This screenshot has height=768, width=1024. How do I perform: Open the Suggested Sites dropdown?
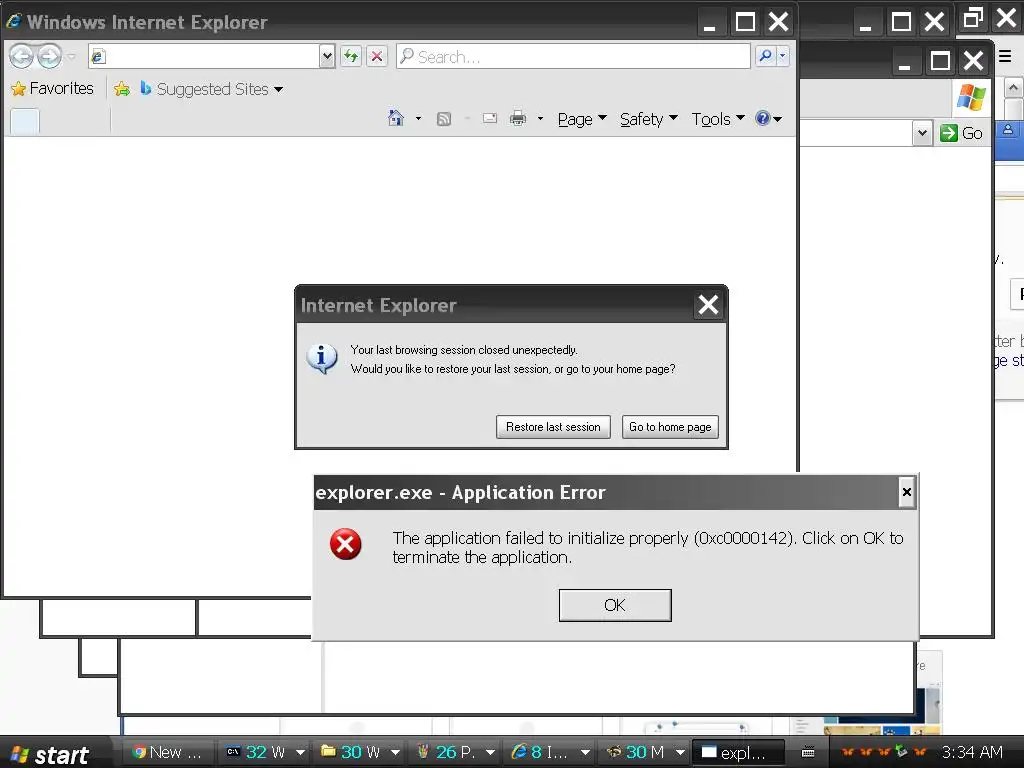(212, 89)
